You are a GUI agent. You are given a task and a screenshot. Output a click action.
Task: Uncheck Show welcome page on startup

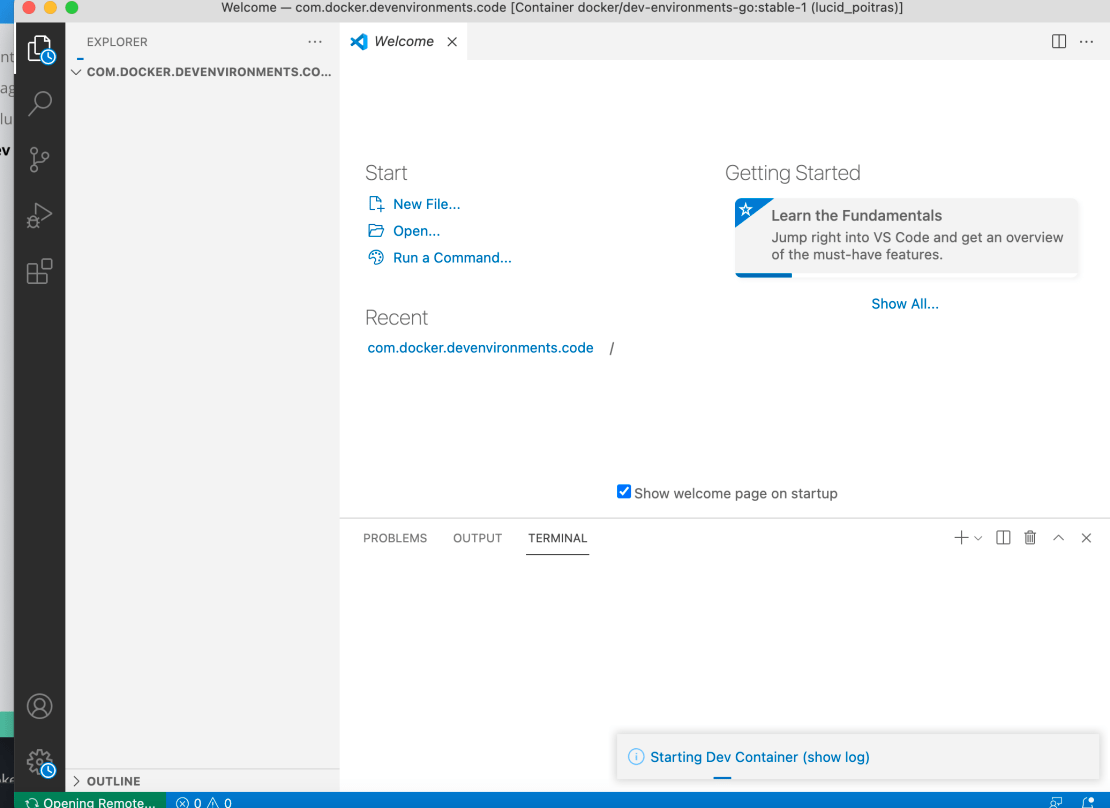[x=624, y=492]
